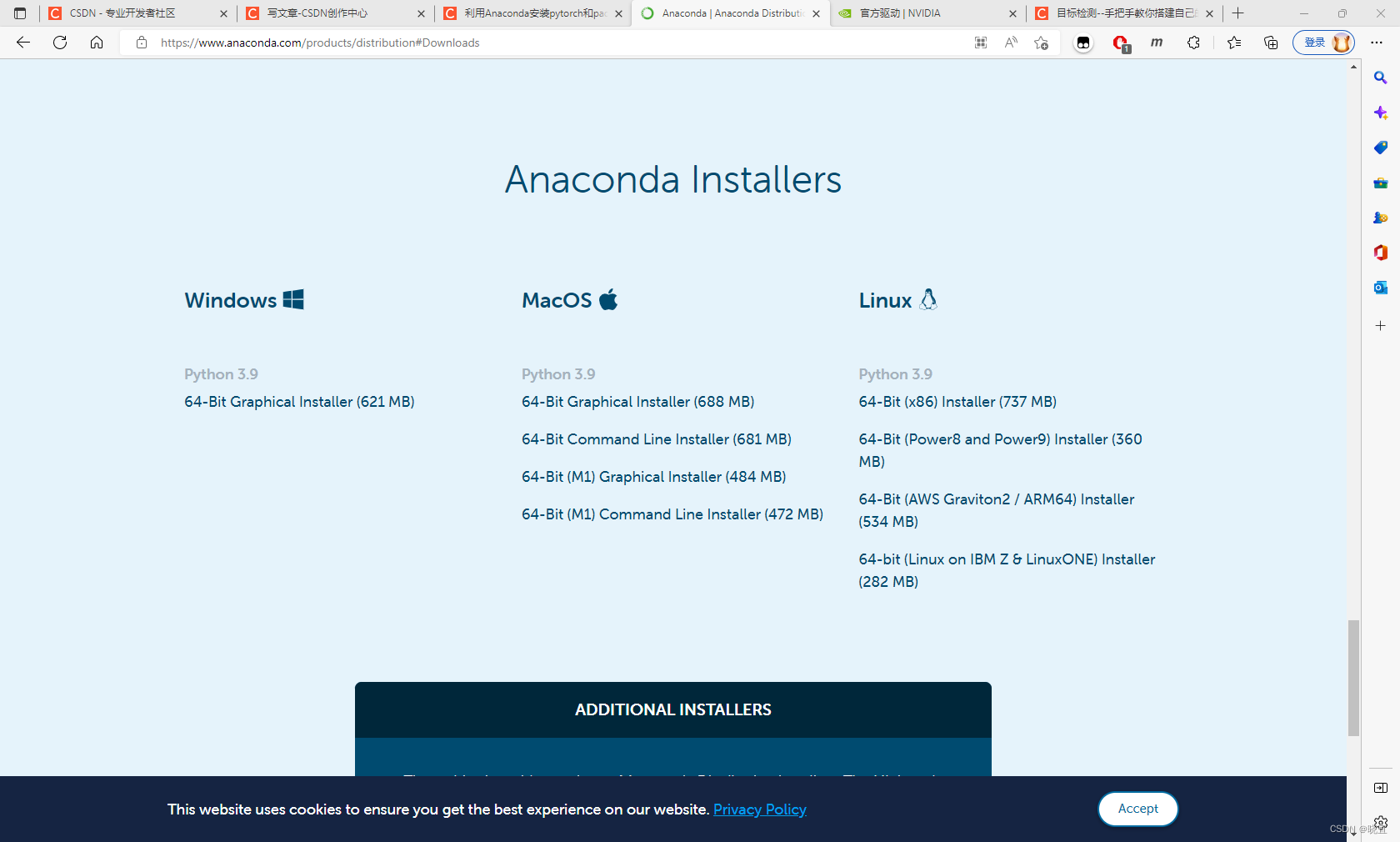Open the Extensions puzzle icon
1400x842 pixels.
point(1193,43)
